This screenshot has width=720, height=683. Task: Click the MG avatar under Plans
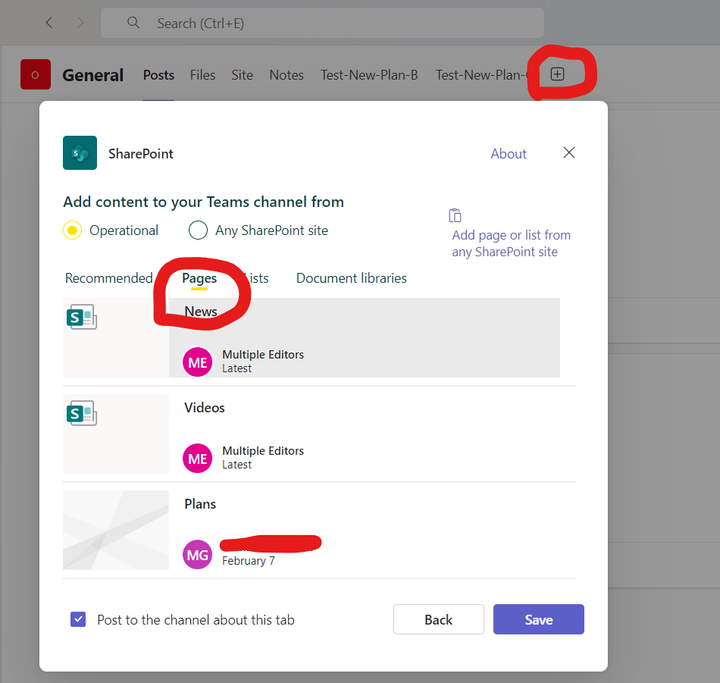pyautogui.click(x=197, y=554)
